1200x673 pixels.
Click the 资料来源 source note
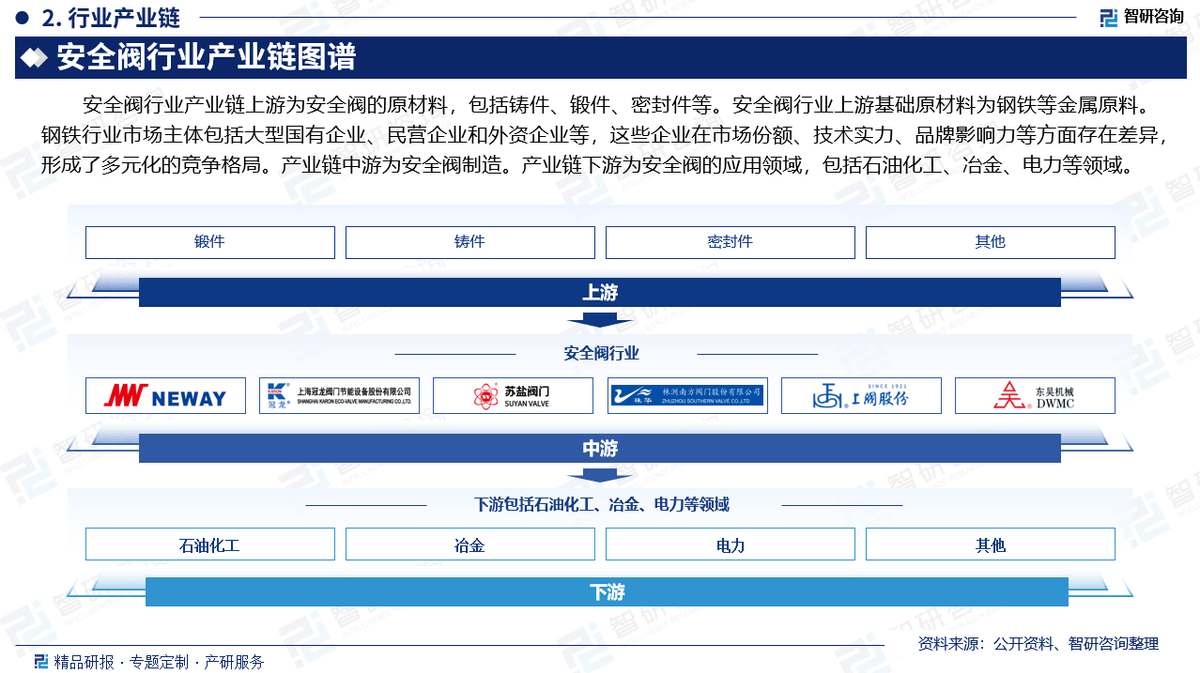click(x=1038, y=644)
